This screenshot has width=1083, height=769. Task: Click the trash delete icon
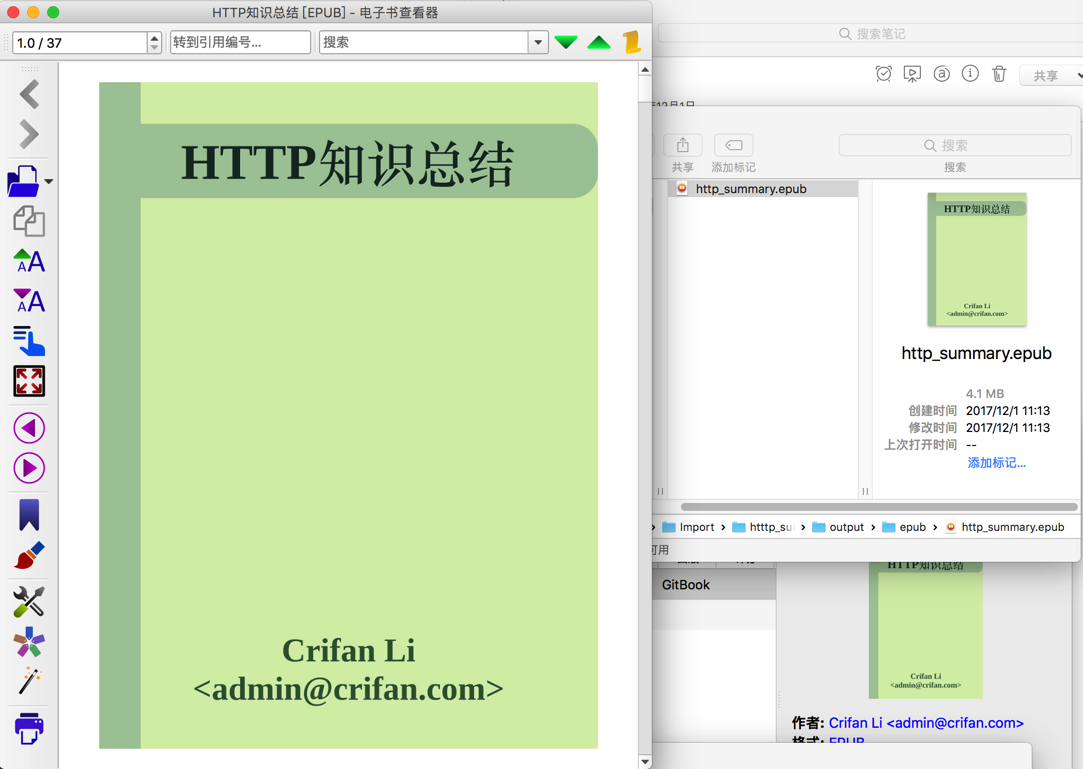(x=999, y=74)
